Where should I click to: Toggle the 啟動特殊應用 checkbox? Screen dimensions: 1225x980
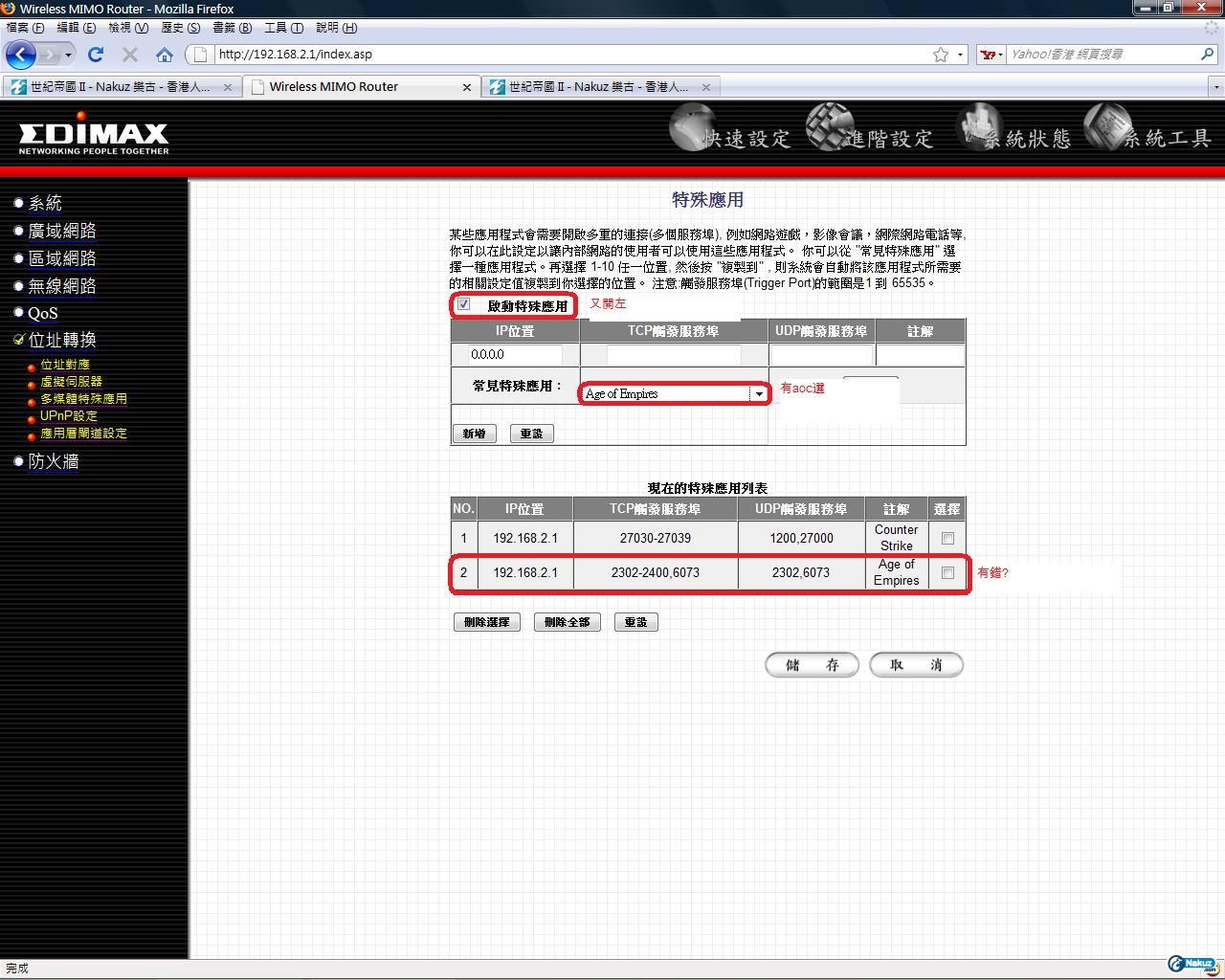pos(464,305)
